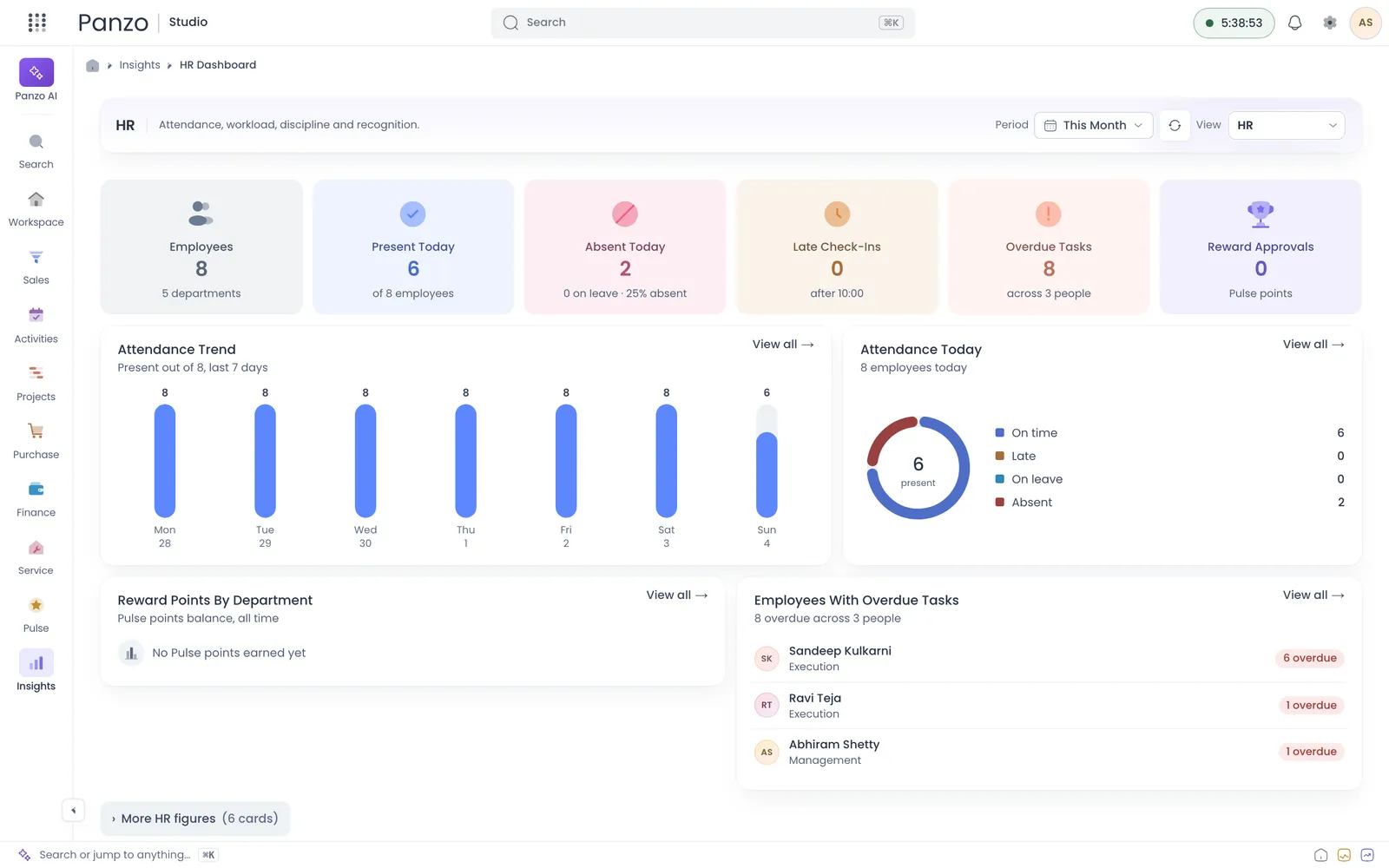This screenshot has height=868, width=1389.
Task: Click Search or jump to anything bar
Action: click(x=117, y=855)
